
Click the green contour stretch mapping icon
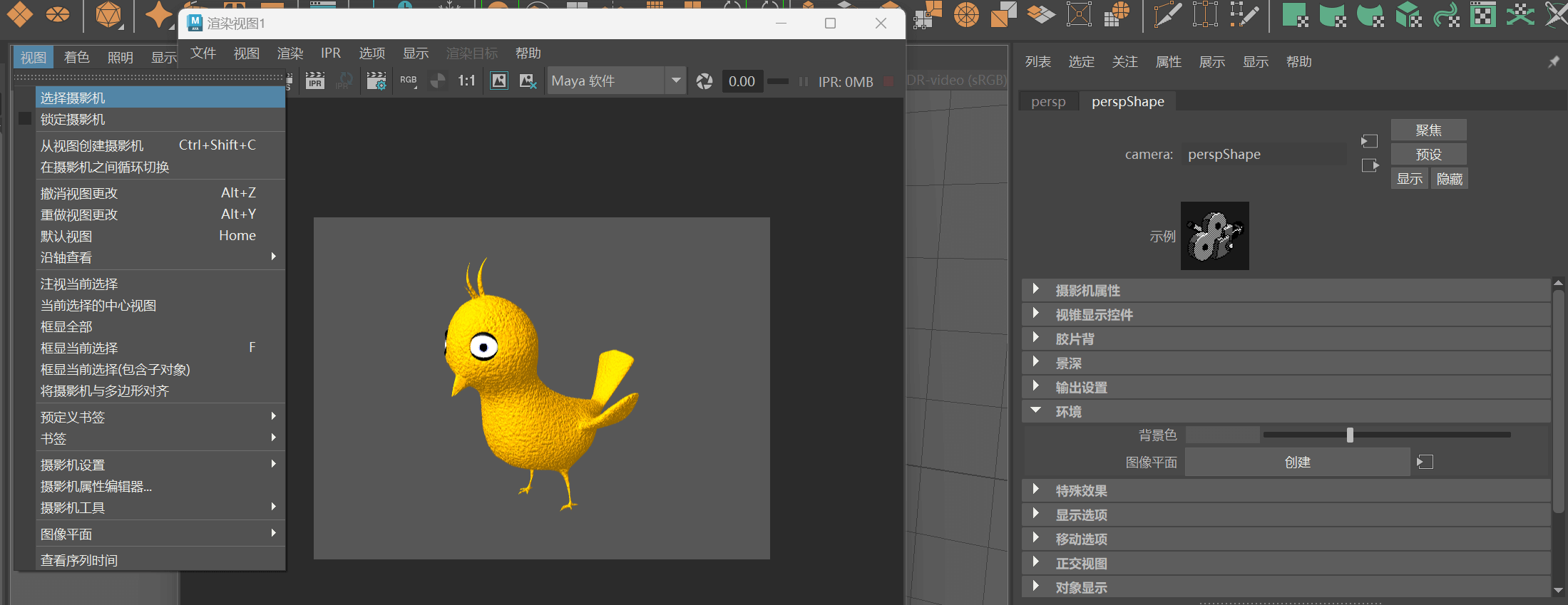coord(1446,14)
